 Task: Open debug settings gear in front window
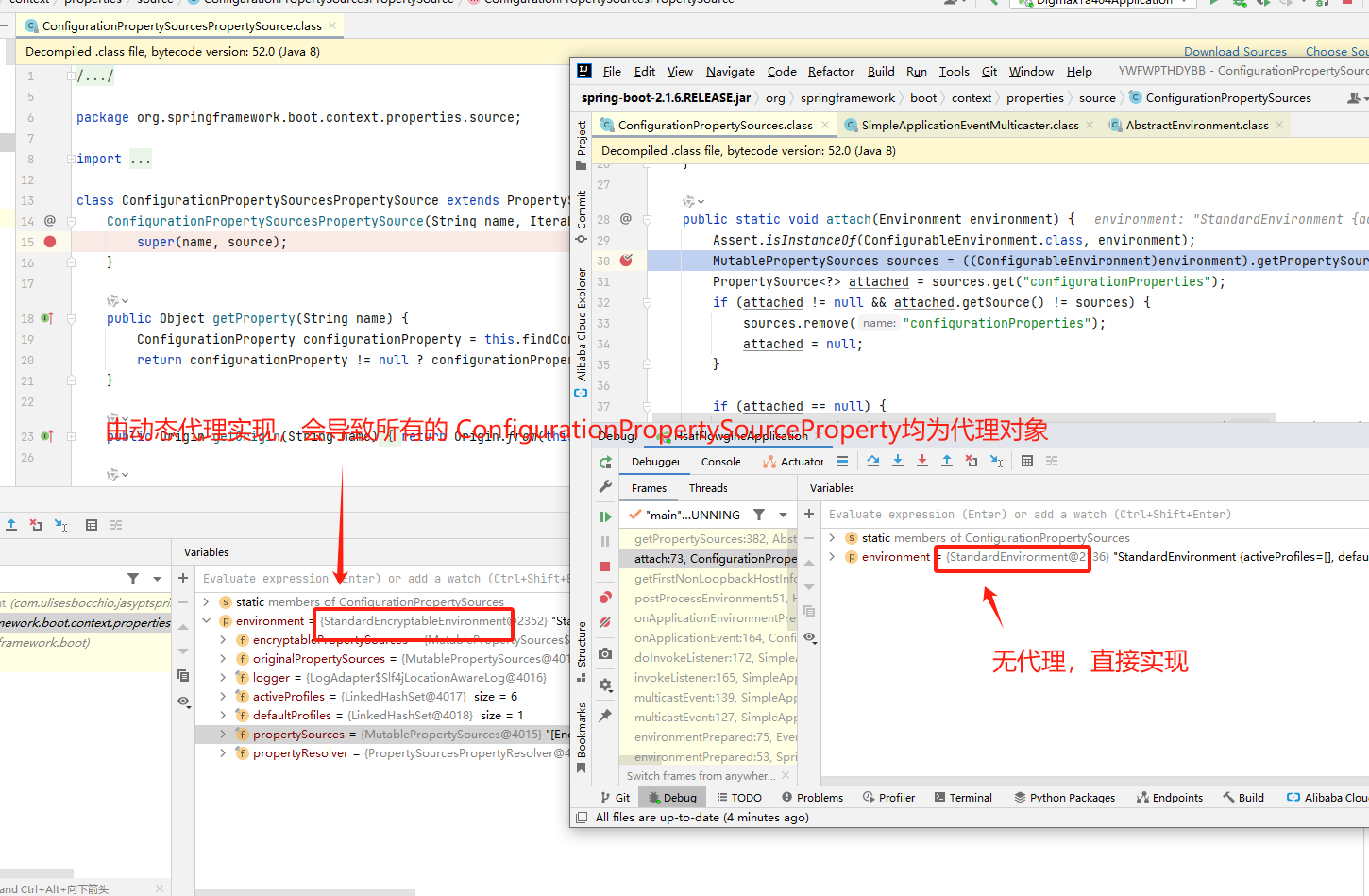605,685
